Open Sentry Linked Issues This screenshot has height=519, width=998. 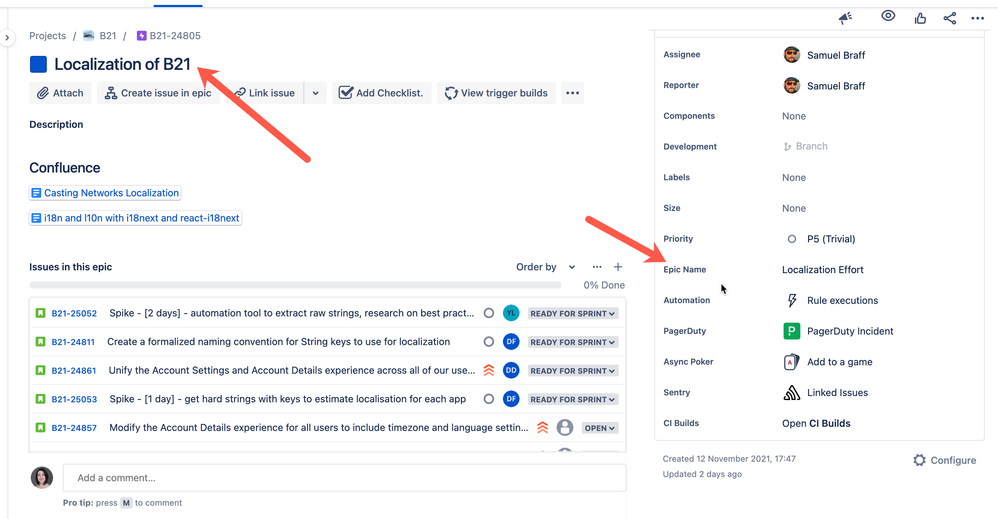[826, 393]
